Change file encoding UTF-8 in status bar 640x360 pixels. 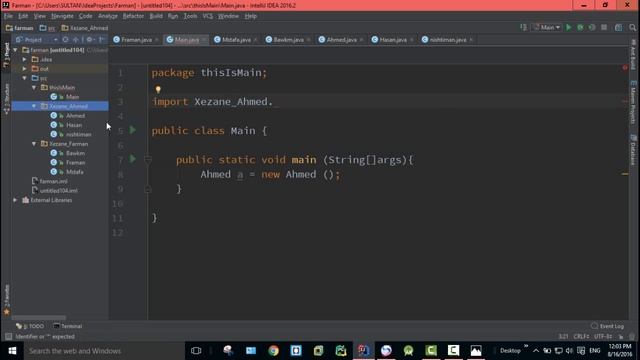point(603,336)
